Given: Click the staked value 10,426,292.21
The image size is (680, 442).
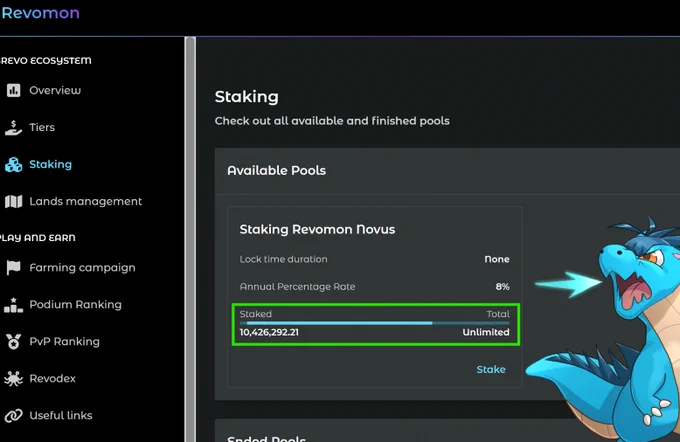Looking at the screenshot, I should (x=269, y=332).
